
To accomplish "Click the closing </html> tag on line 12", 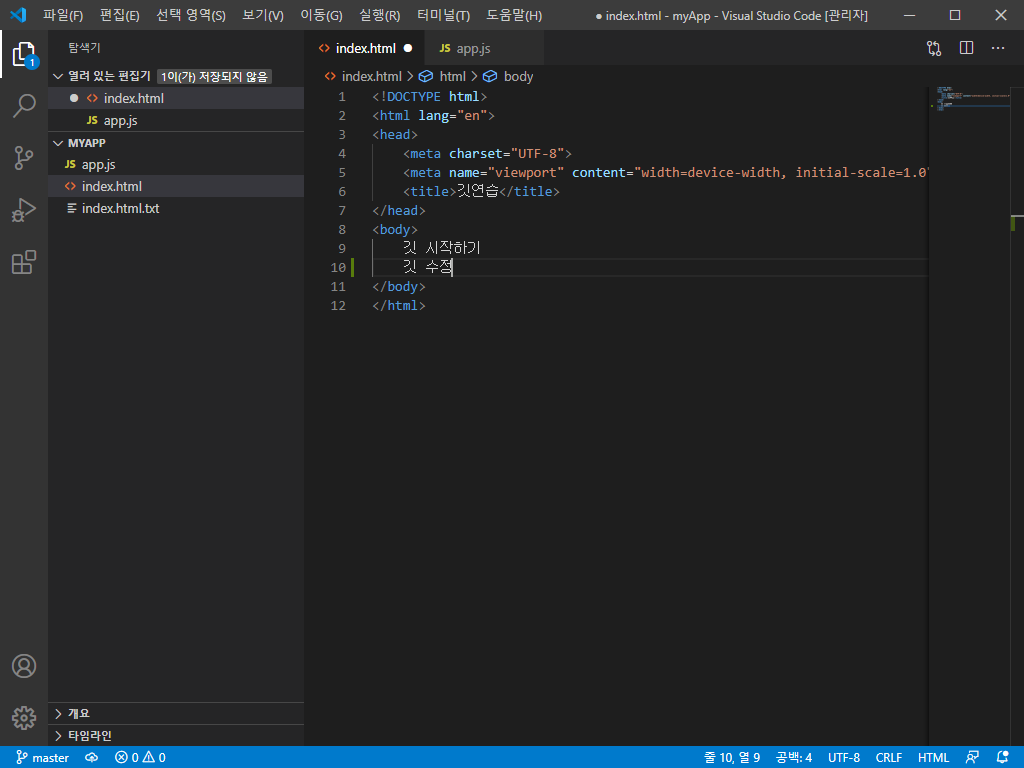I will [398, 306].
